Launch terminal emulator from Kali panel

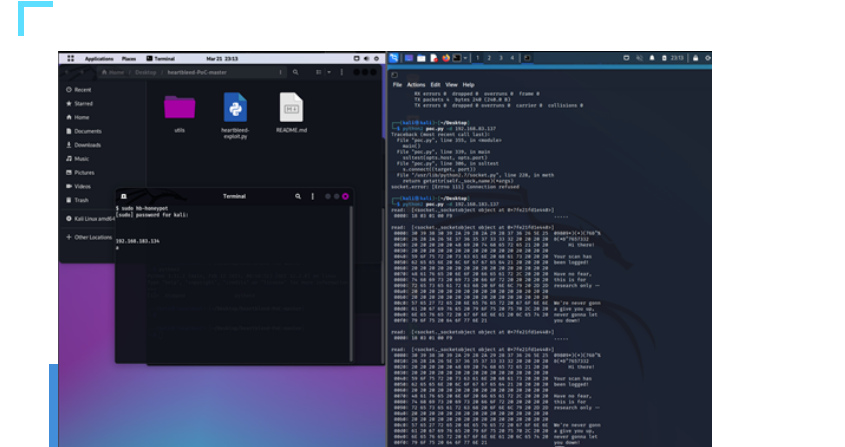(x=457, y=58)
